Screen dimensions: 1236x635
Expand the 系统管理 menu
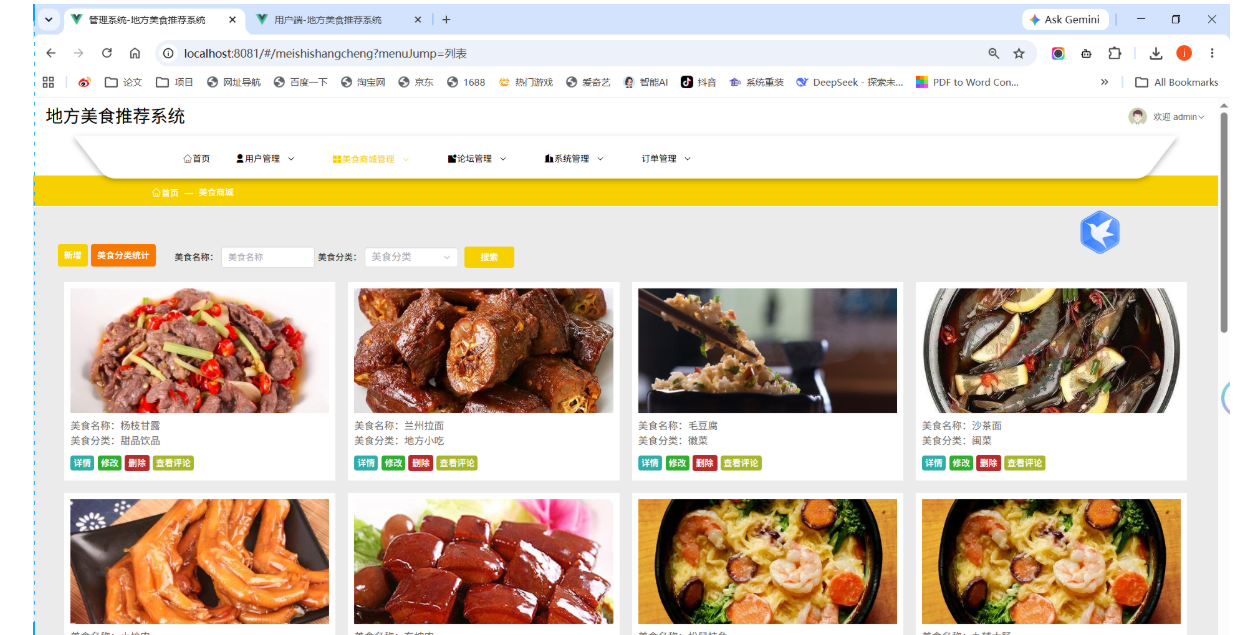[x=575, y=159]
